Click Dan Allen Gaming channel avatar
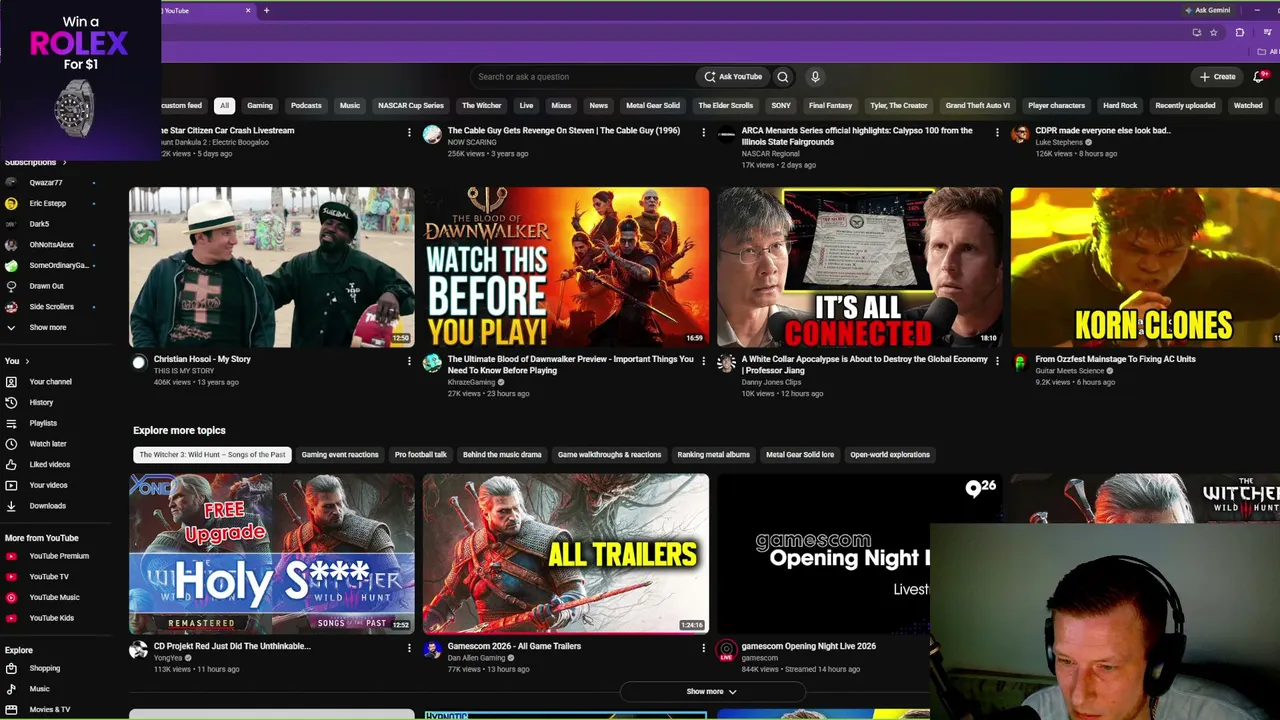1280x720 pixels. coord(432,650)
